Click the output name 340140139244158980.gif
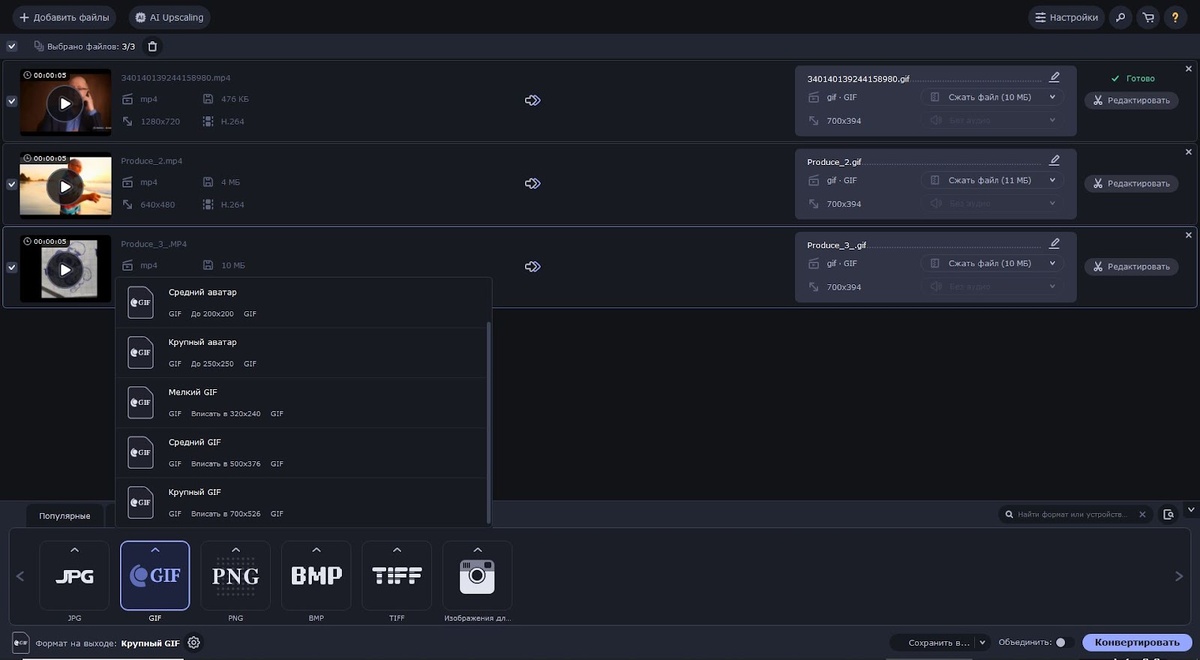Screen dimensions: 1200x660 coord(858,78)
